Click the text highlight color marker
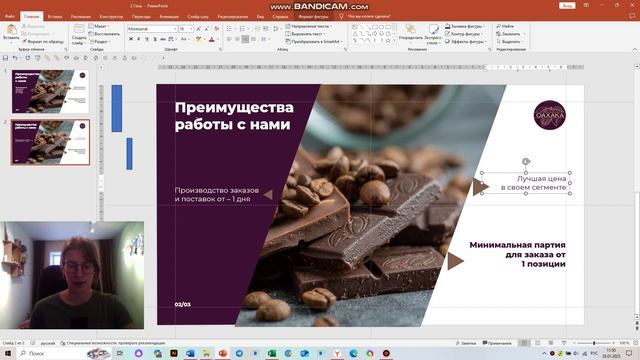 point(198,39)
